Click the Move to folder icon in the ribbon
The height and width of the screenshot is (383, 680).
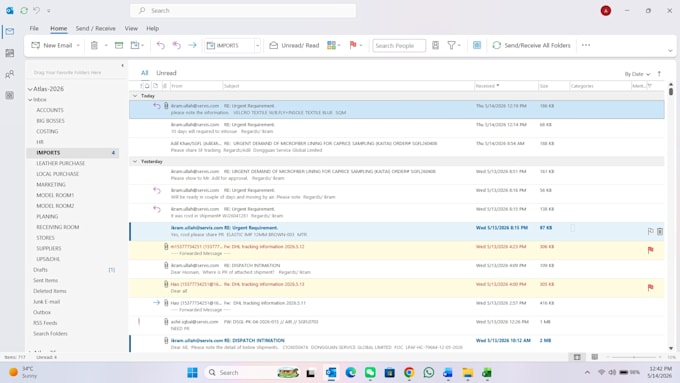point(135,45)
